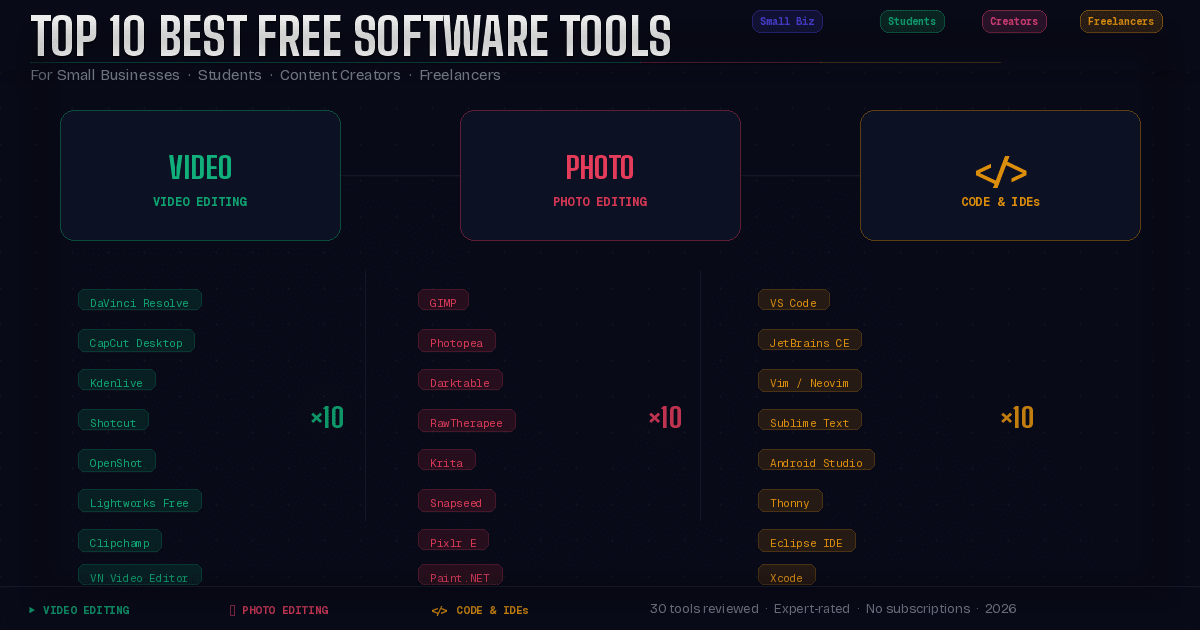Click the ×10 counter in the PHOTO column

click(x=665, y=417)
